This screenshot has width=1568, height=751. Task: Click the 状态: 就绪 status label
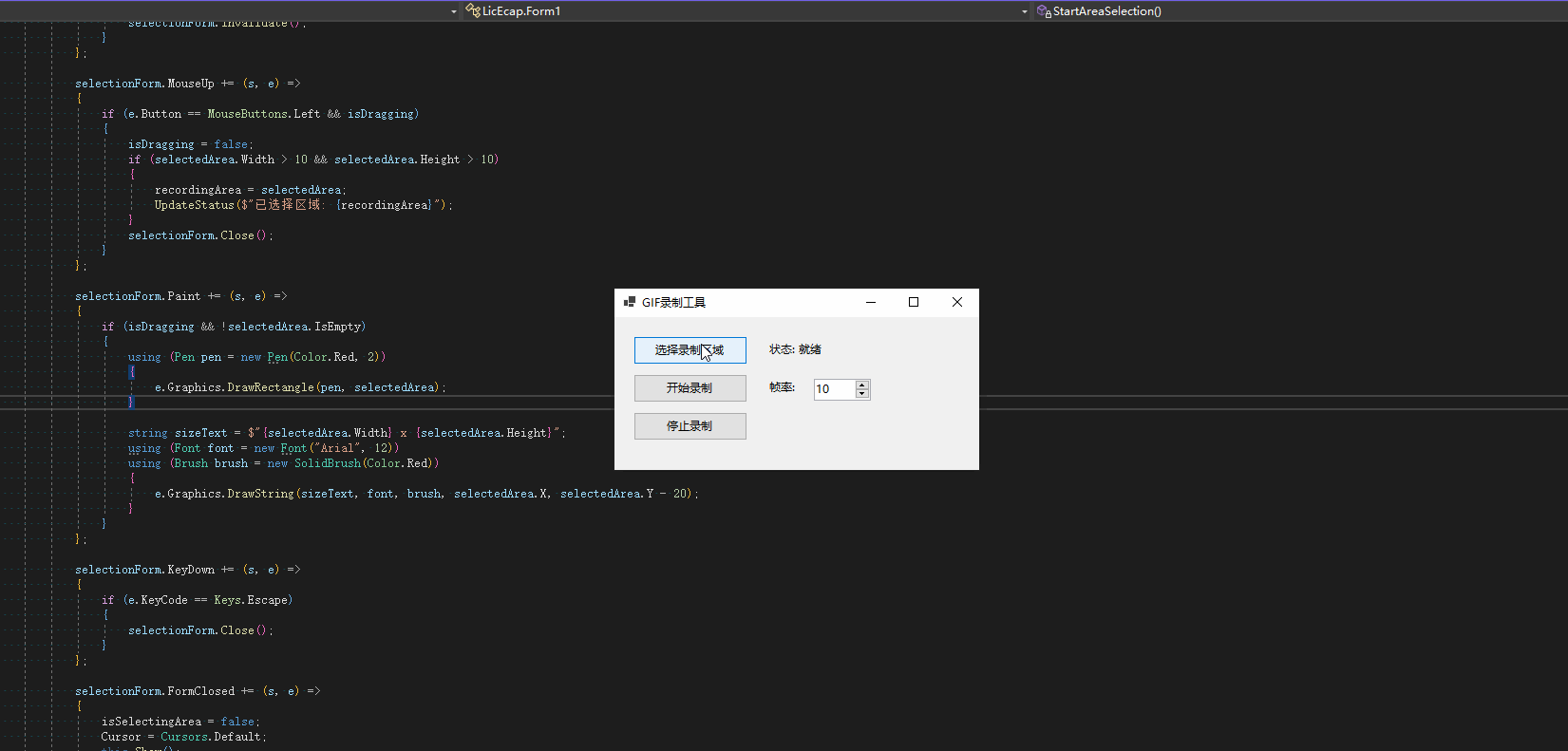pos(795,349)
